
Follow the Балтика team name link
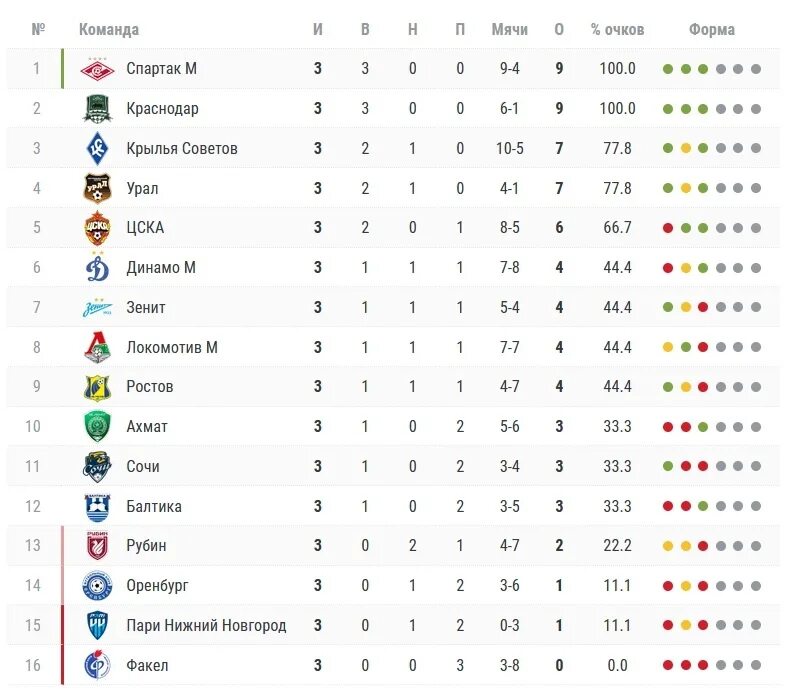click(x=154, y=506)
